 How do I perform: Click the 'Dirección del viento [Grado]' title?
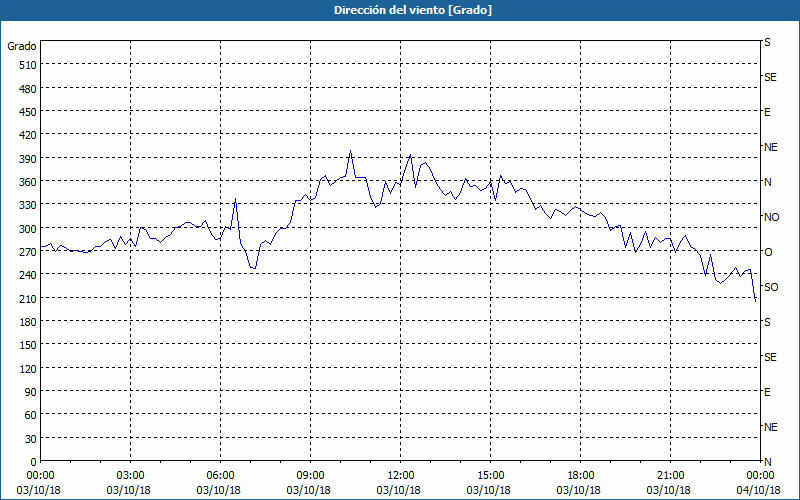(x=413, y=10)
